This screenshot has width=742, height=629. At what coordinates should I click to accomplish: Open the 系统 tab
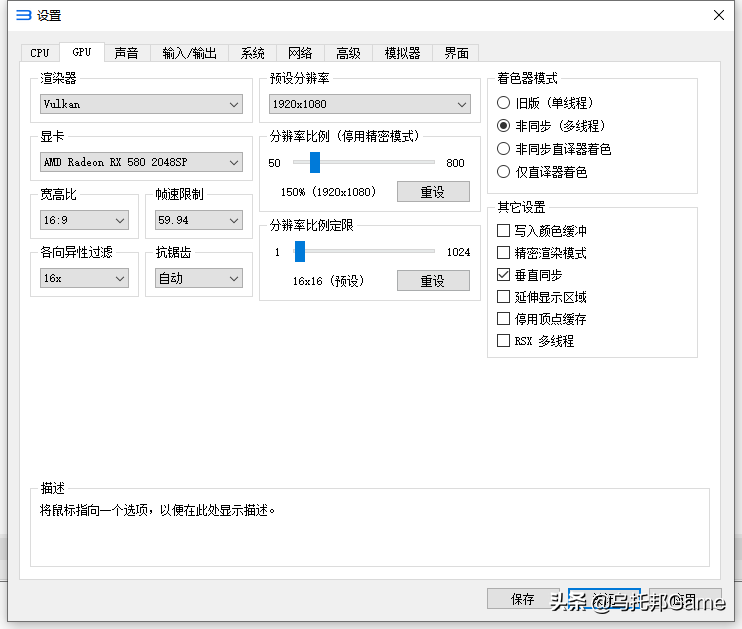point(252,53)
